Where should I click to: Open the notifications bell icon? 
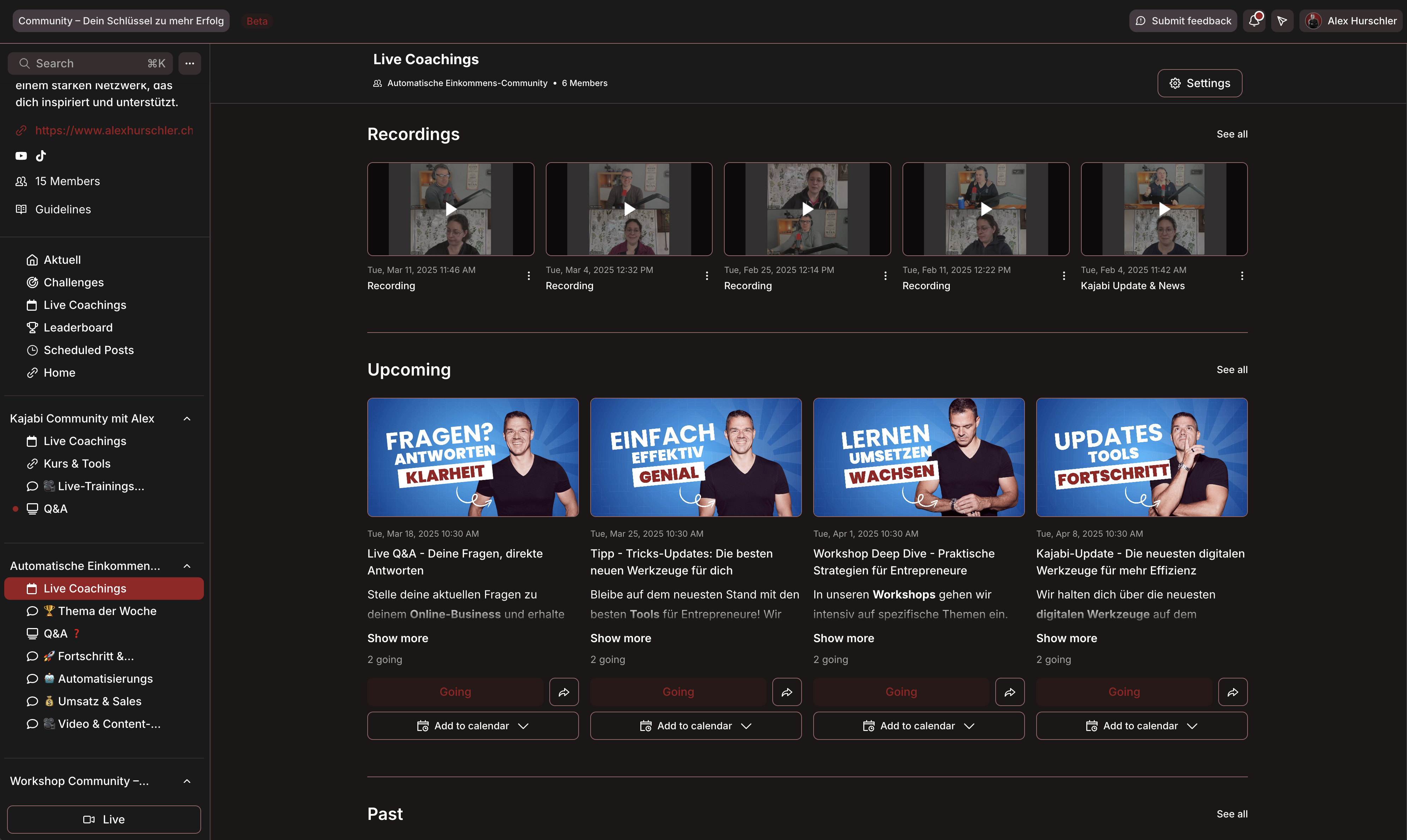(x=1254, y=21)
